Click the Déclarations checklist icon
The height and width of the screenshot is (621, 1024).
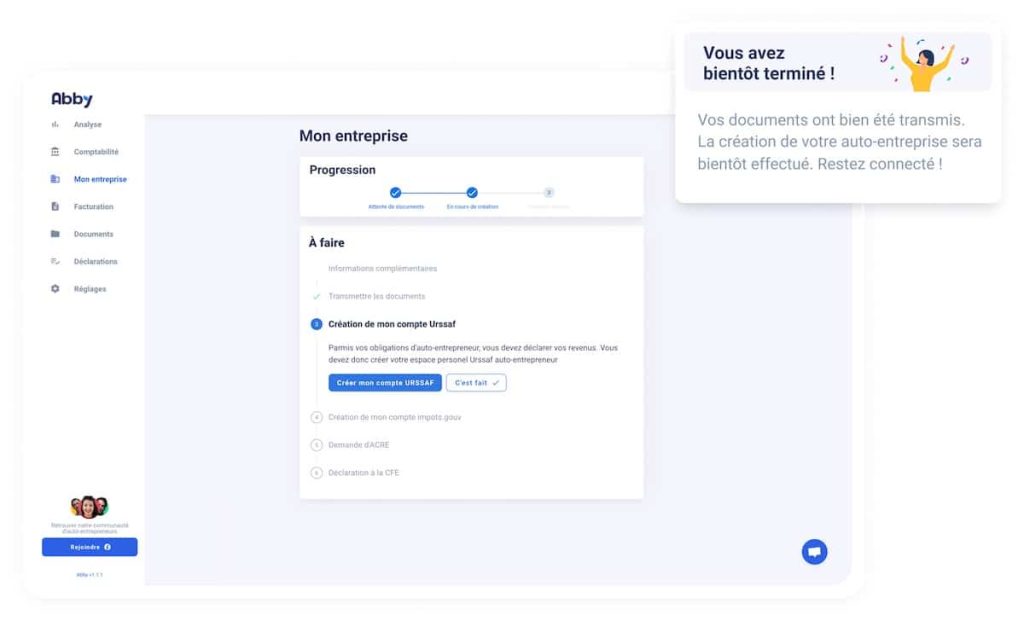(x=55, y=262)
